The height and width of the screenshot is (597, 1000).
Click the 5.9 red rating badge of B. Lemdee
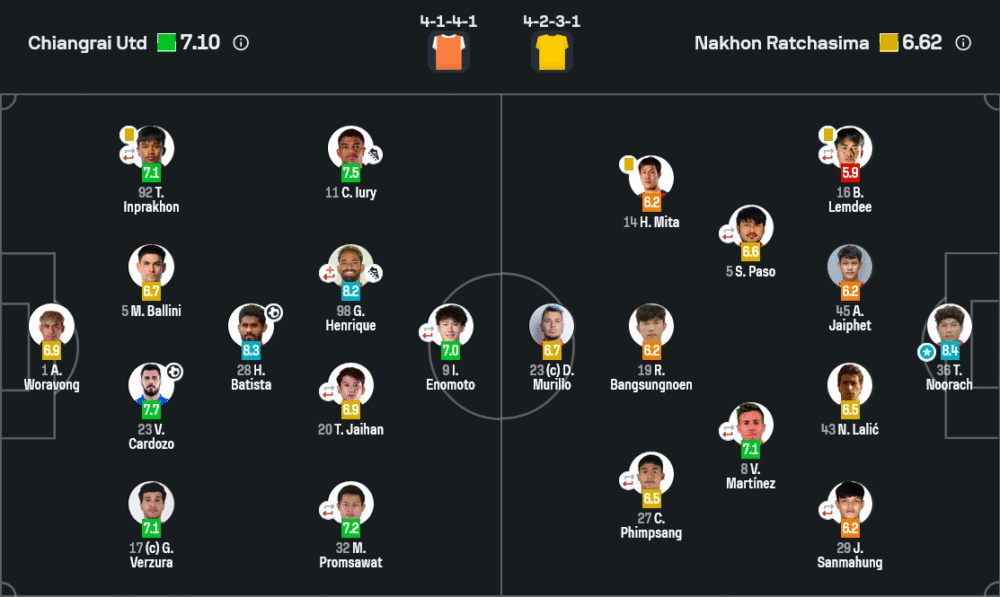click(x=850, y=172)
